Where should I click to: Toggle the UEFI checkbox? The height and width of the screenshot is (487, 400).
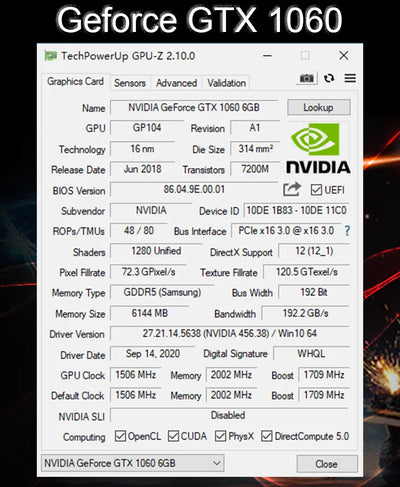click(x=316, y=190)
